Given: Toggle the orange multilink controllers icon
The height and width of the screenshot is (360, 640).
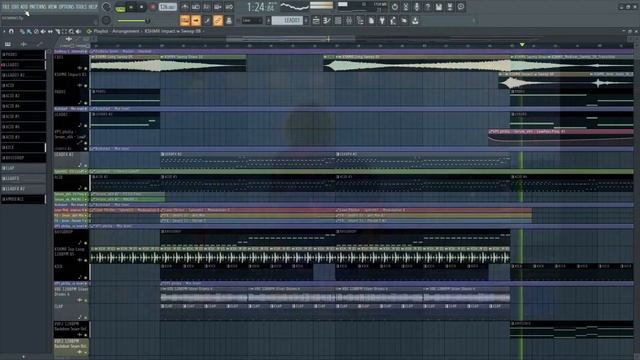Looking at the screenshot, I should [218, 20].
